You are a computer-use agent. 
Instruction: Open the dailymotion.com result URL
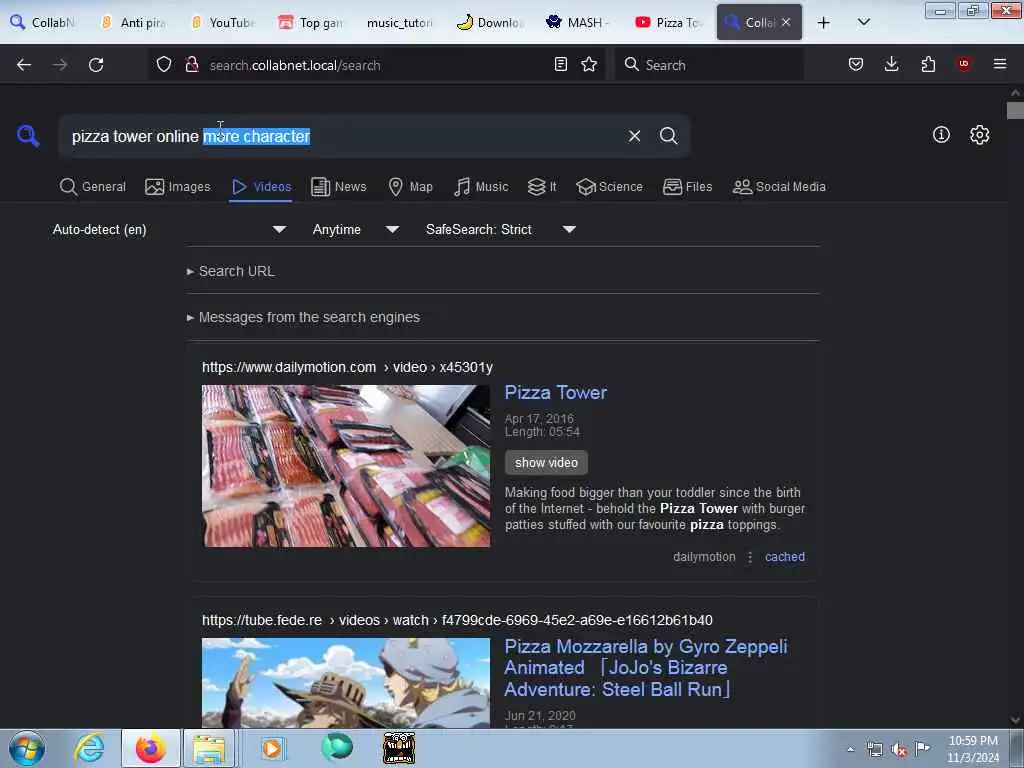point(347,367)
